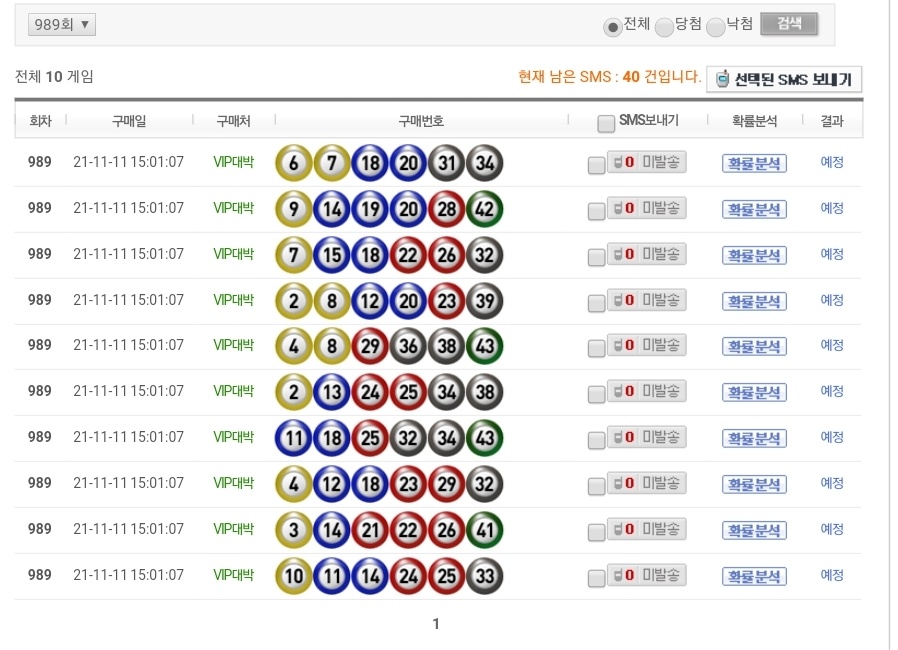898x650 pixels.
Task: Click the yellow number 6 lottery ball
Action: 294,163
